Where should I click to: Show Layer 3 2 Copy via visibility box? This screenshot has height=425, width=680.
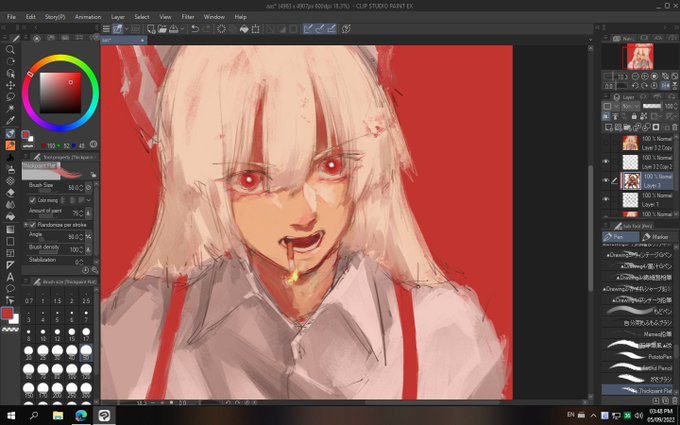[606, 143]
